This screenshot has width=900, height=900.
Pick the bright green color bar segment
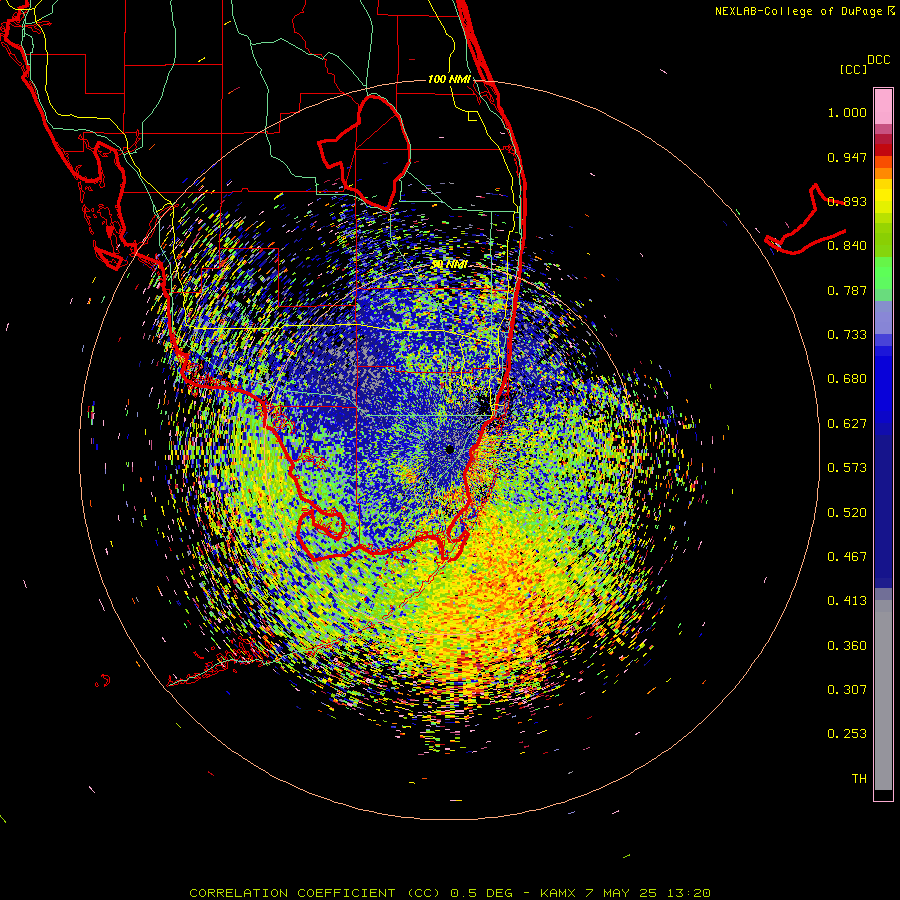tap(883, 273)
